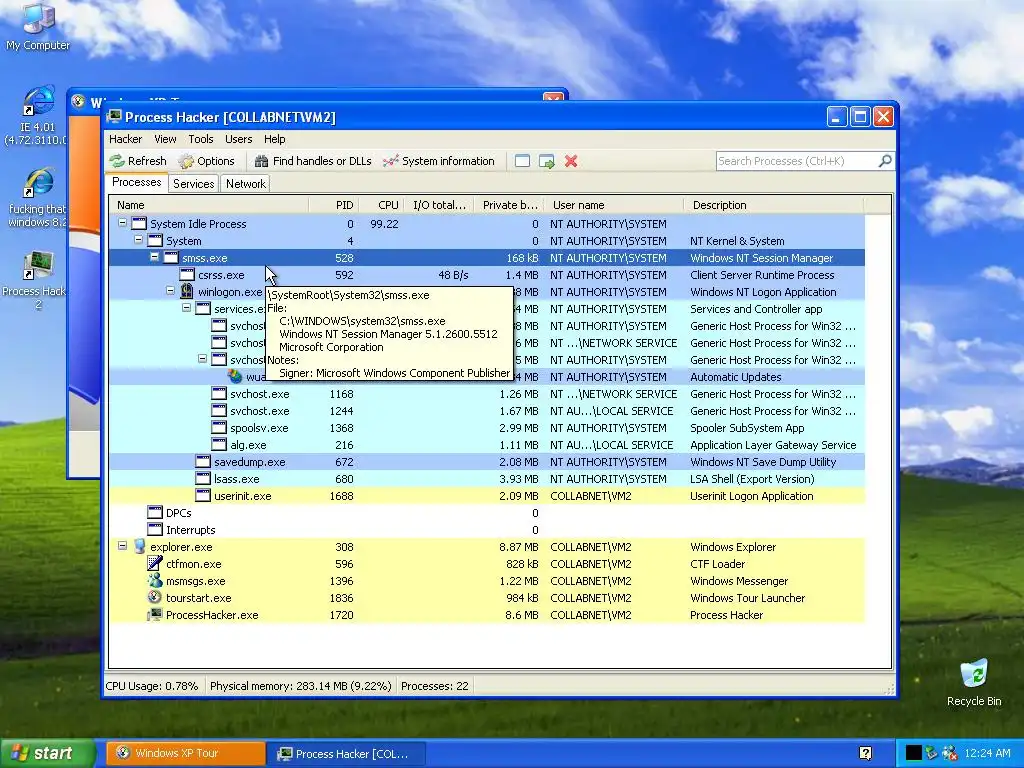Click Process Hacker taskbar button

pyautogui.click(x=347, y=754)
